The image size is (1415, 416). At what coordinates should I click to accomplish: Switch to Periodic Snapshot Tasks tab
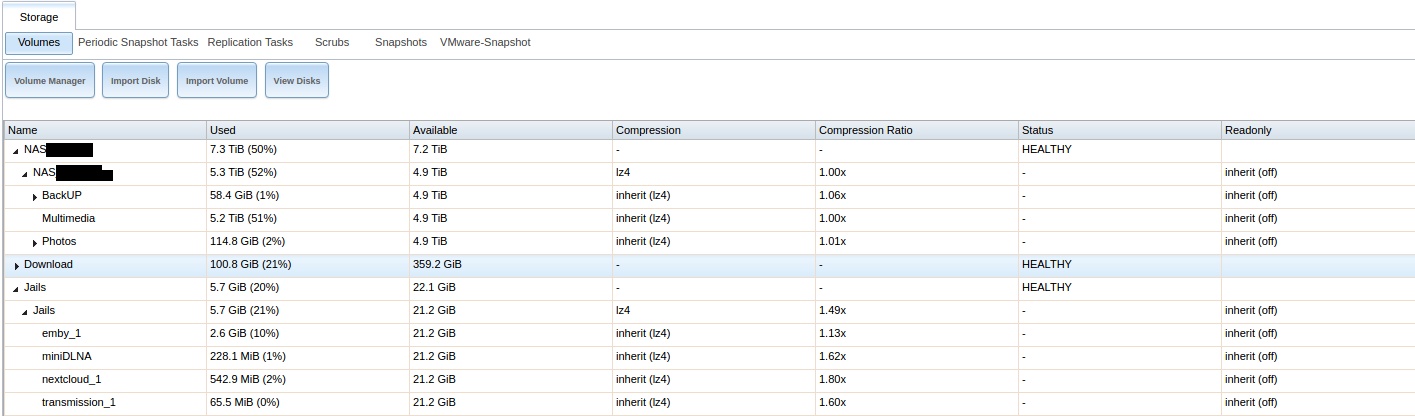138,42
